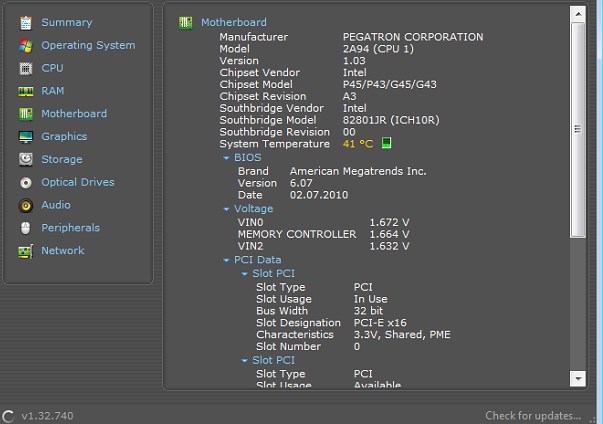Open the Summary section

tap(67, 22)
